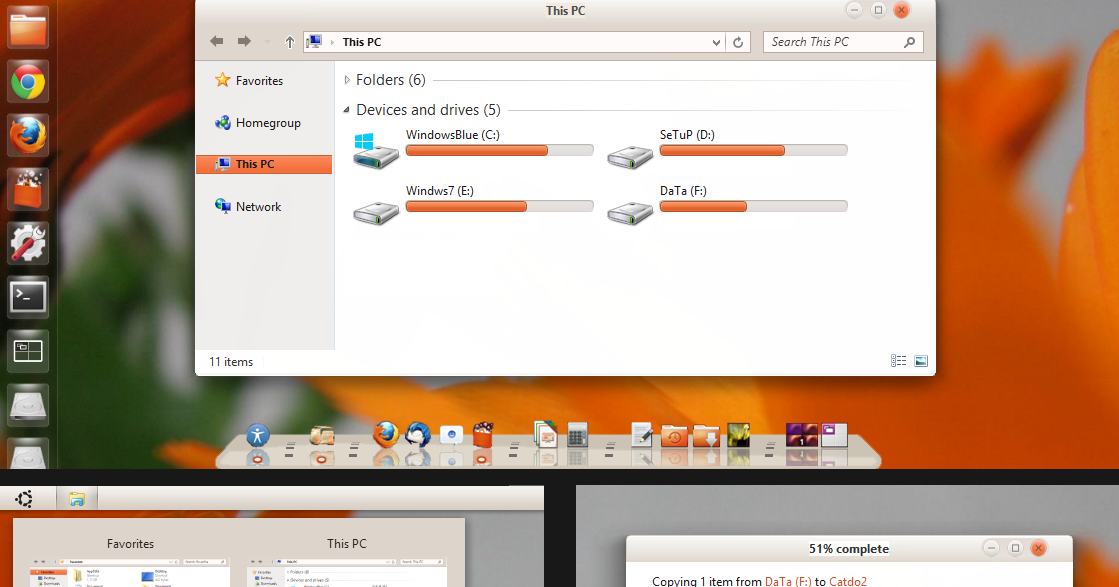Open the address bar dropdown arrow
The image size is (1119, 587).
pyautogui.click(x=716, y=42)
